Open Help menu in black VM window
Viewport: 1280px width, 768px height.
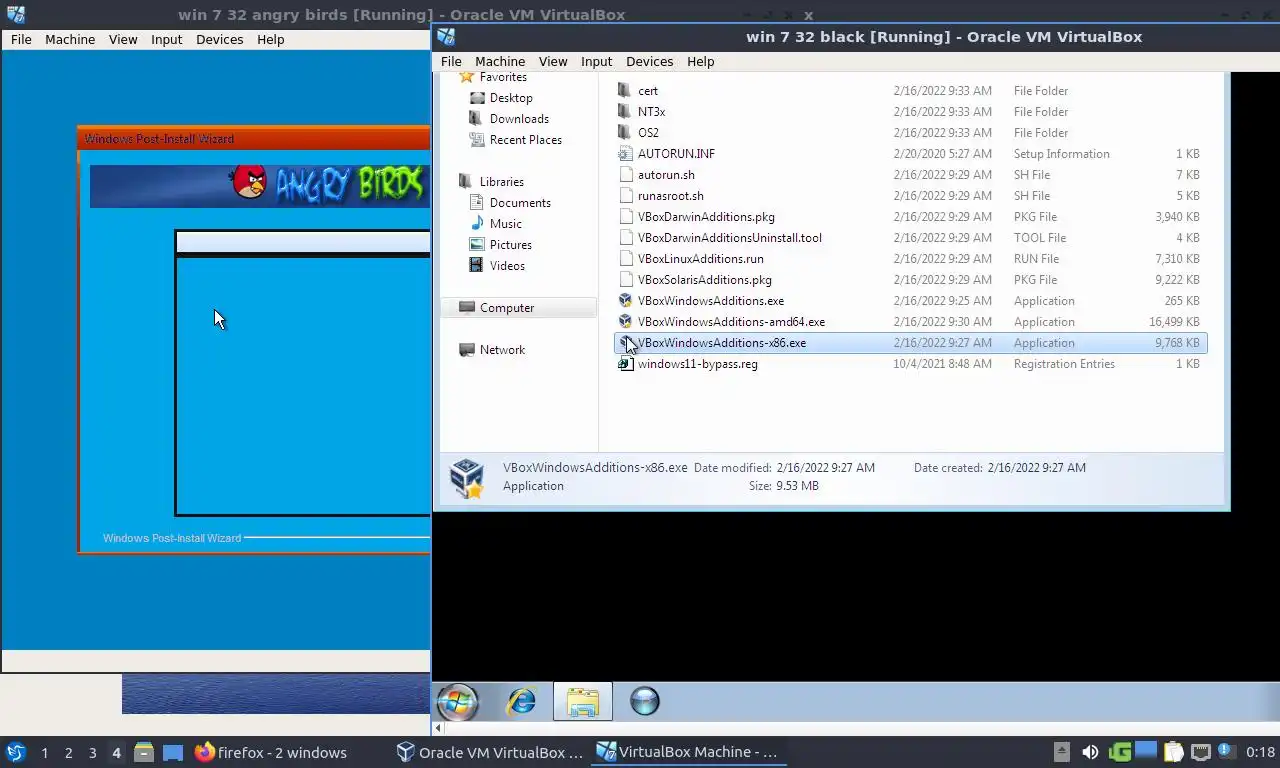700,61
